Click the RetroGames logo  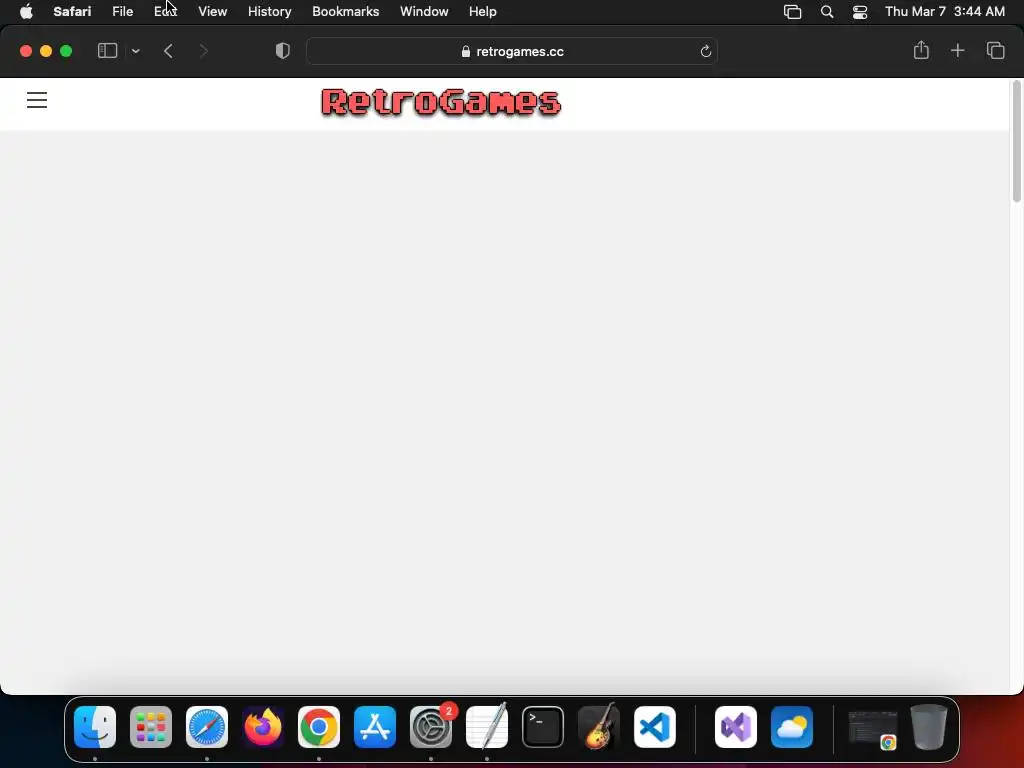441,102
